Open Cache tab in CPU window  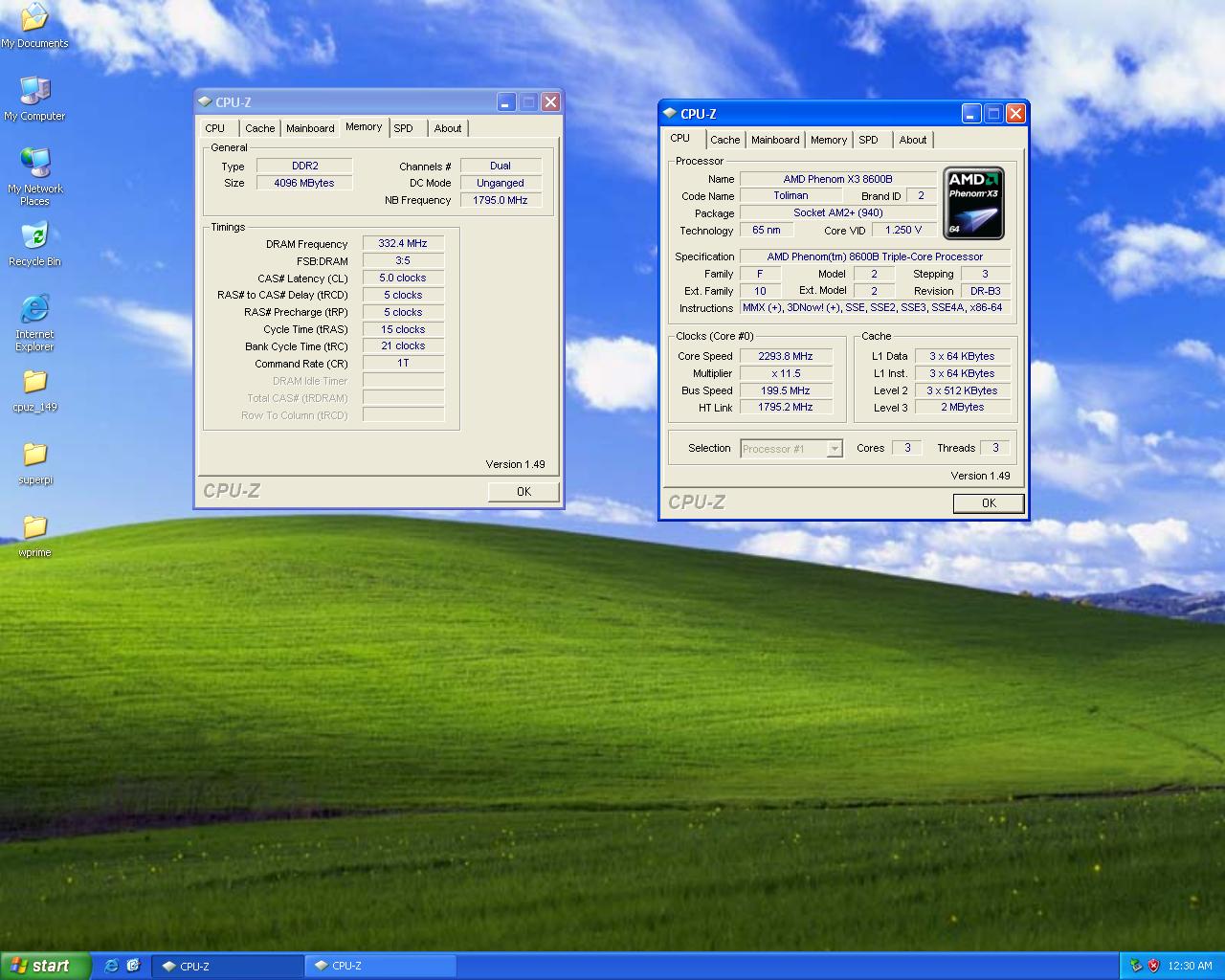[x=724, y=140]
